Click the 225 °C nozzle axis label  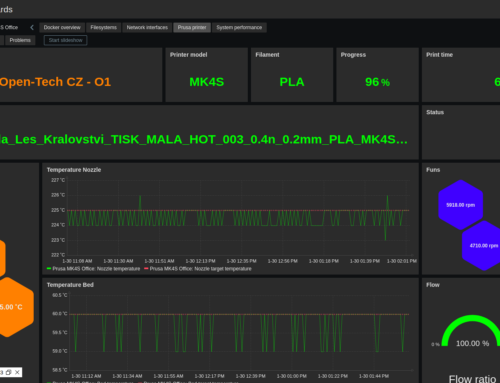[x=58, y=210]
